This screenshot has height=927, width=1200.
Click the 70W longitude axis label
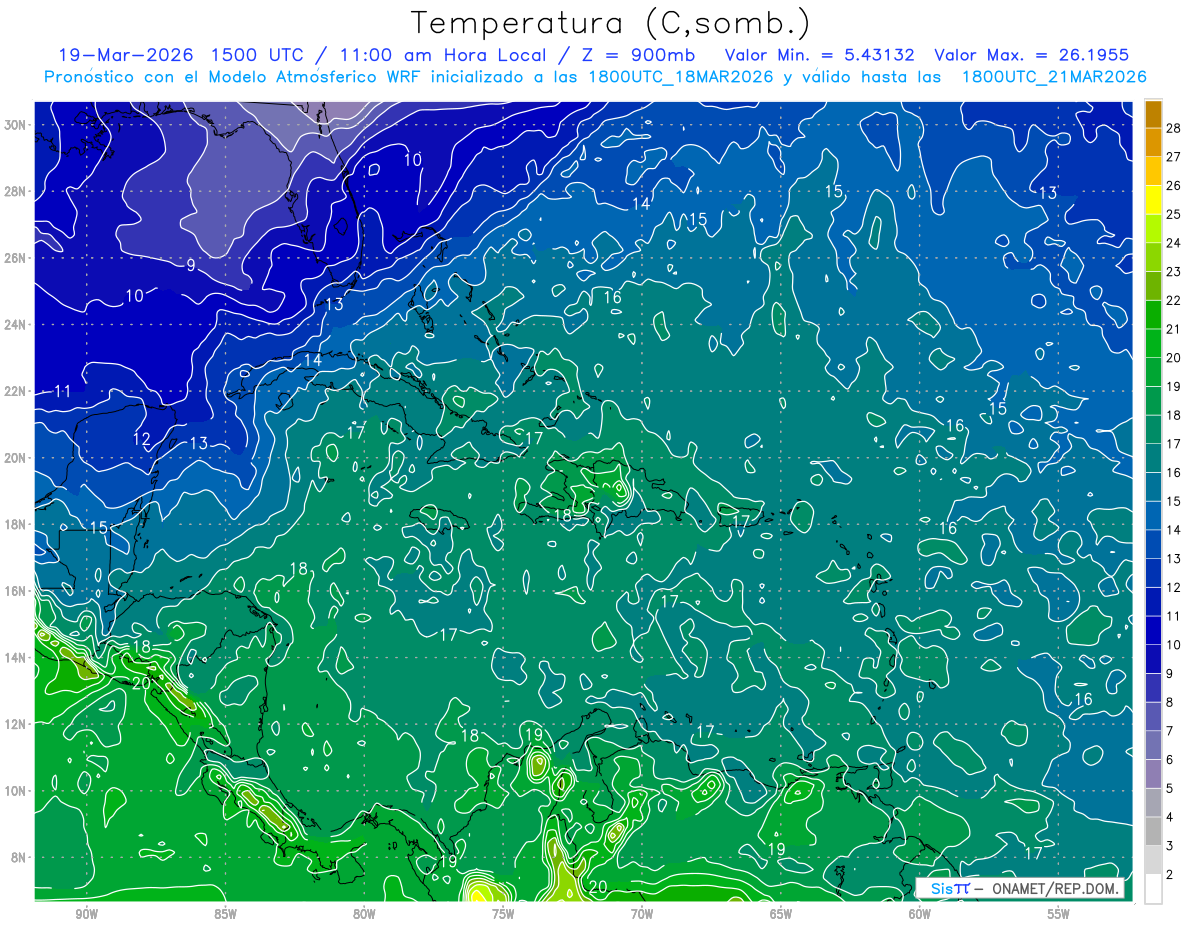pos(641,913)
